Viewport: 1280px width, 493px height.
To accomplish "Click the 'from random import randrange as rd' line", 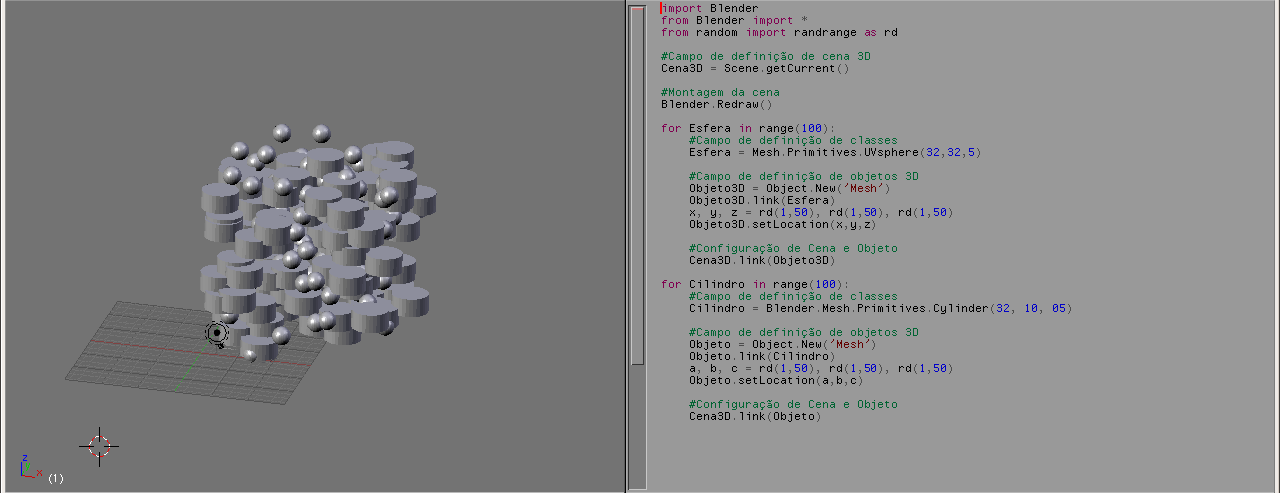I will [779, 32].
